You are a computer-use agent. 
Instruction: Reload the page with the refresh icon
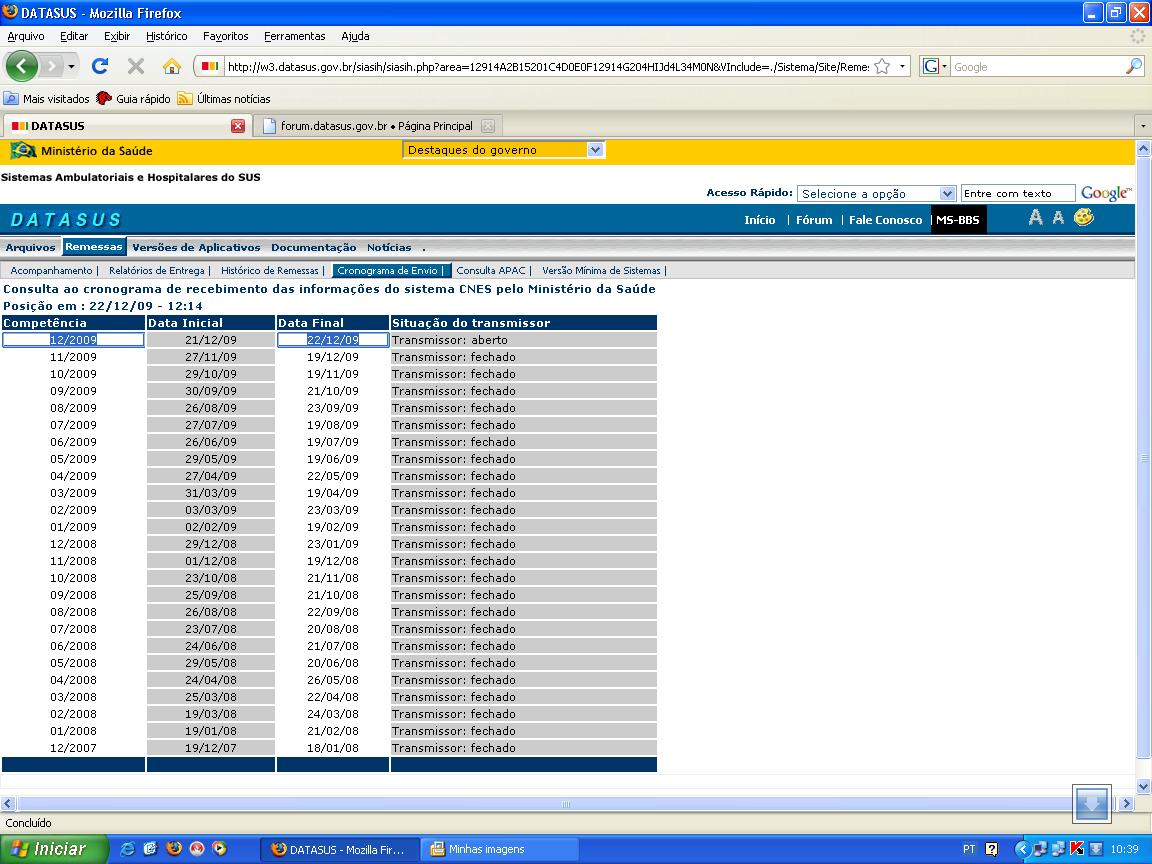100,66
